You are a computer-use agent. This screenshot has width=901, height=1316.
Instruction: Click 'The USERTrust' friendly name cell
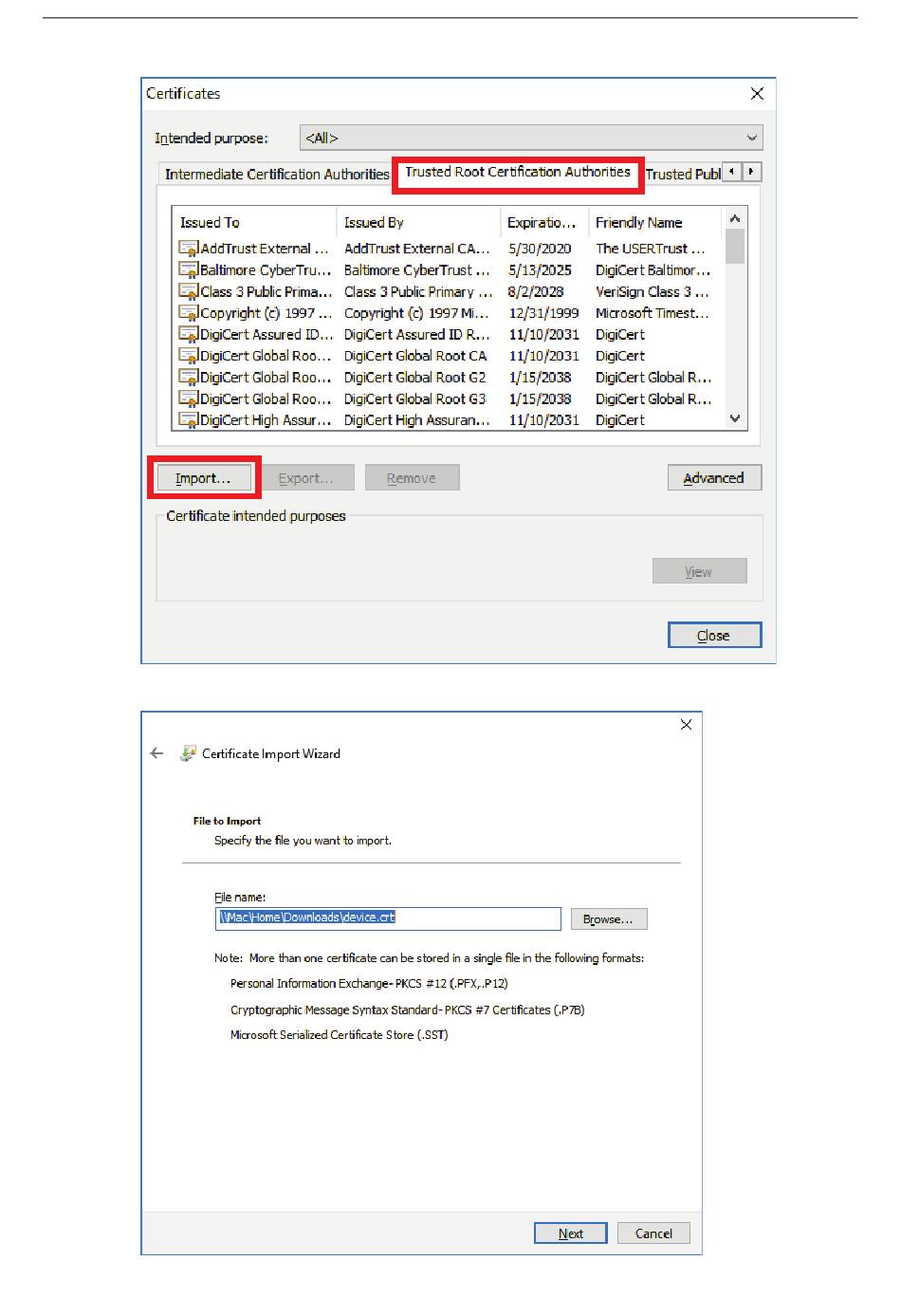(x=651, y=249)
